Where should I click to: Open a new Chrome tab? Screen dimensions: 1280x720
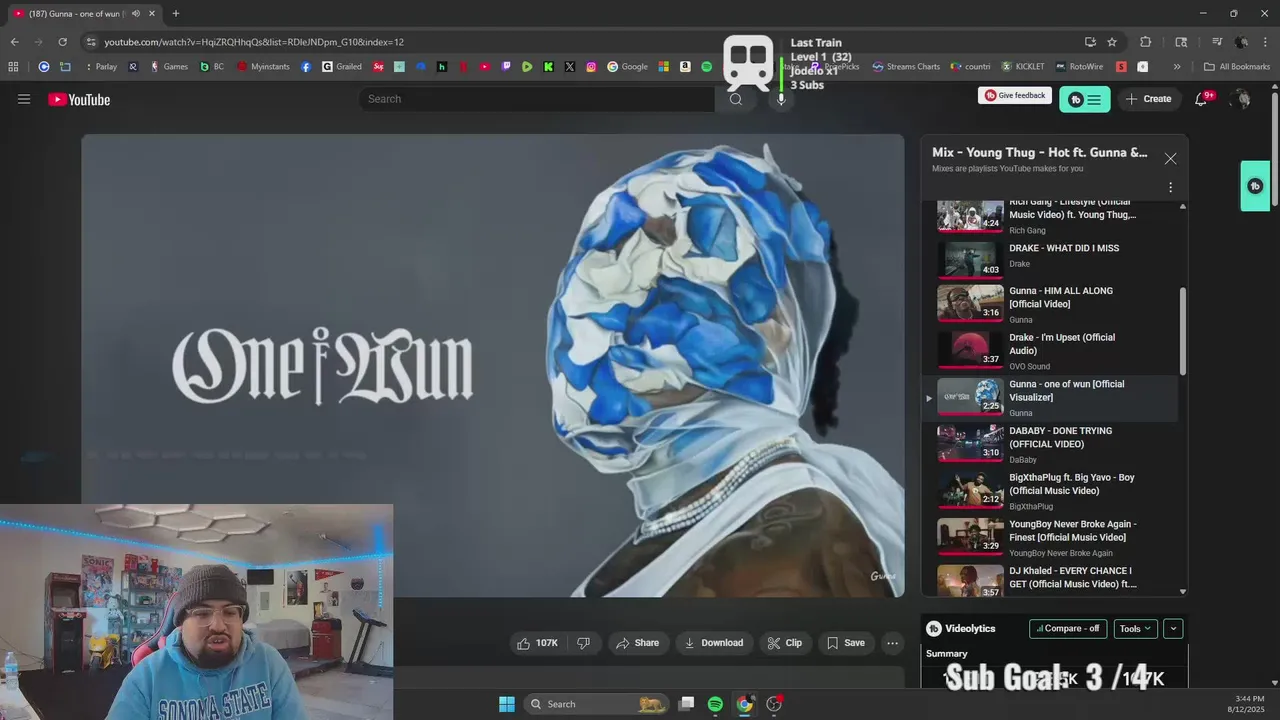point(175,14)
